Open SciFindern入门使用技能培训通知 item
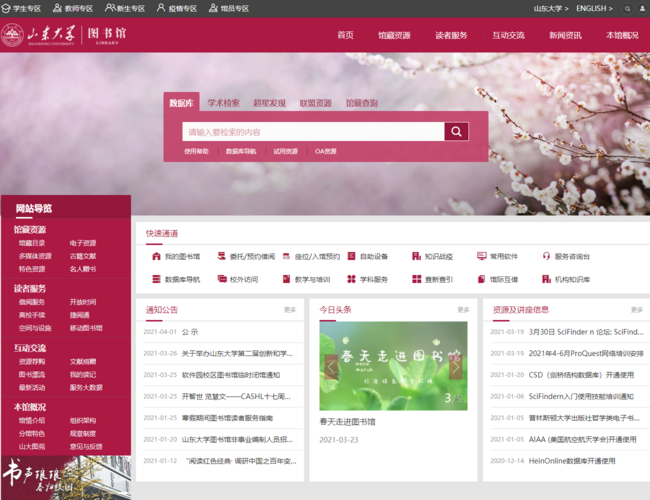The image size is (650, 500). pyautogui.click(x=581, y=396)
